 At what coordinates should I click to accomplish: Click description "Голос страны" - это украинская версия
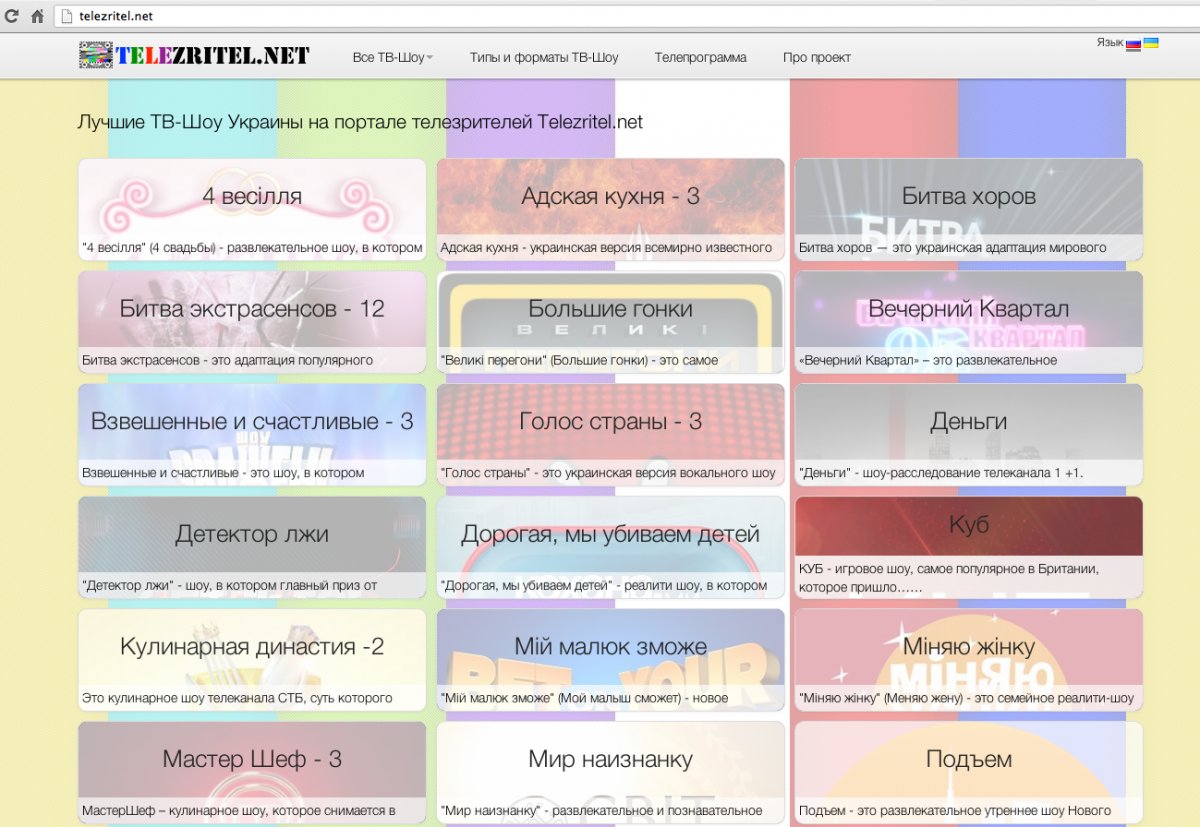(608, 473)
